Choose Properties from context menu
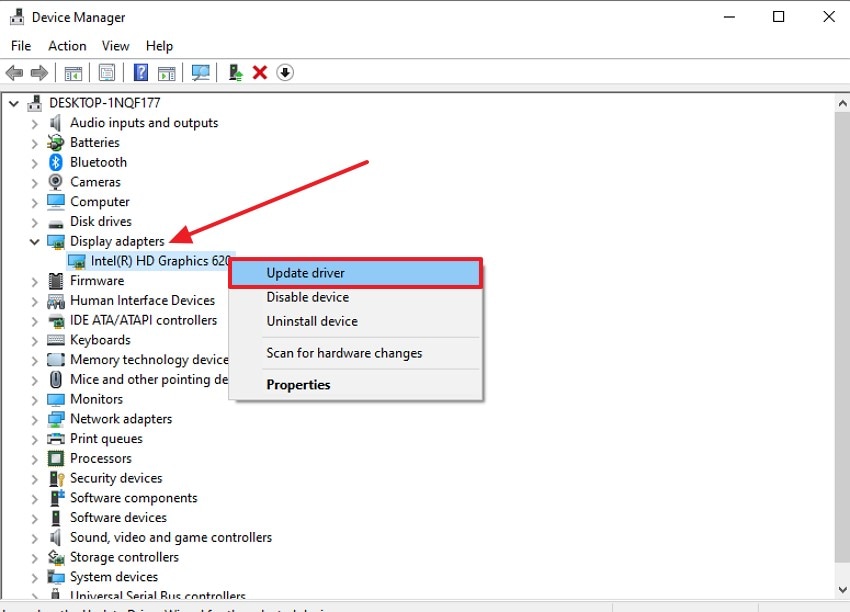 coord(355,384)
